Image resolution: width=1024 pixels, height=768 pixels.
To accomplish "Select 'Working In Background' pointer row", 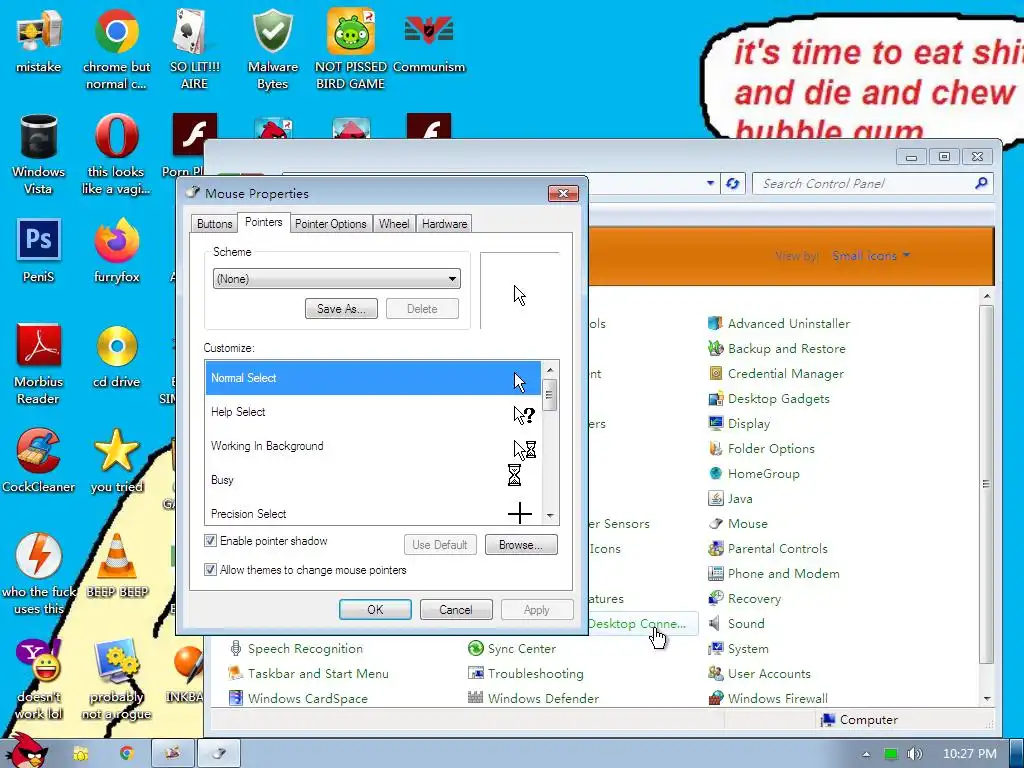I will pyautogui.click(x=373, y=446).
